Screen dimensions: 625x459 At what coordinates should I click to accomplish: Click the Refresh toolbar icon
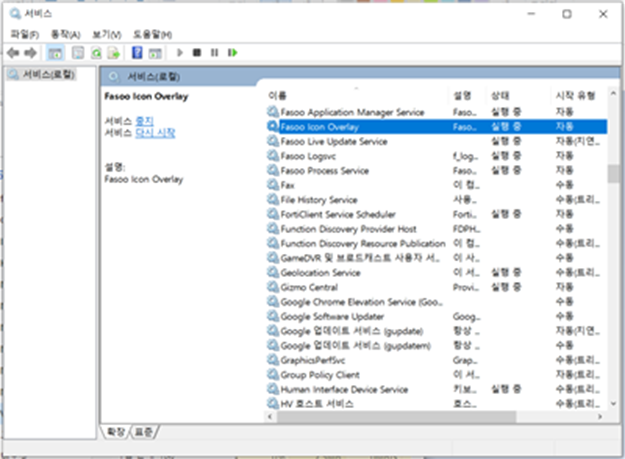[x=97, y=52]
